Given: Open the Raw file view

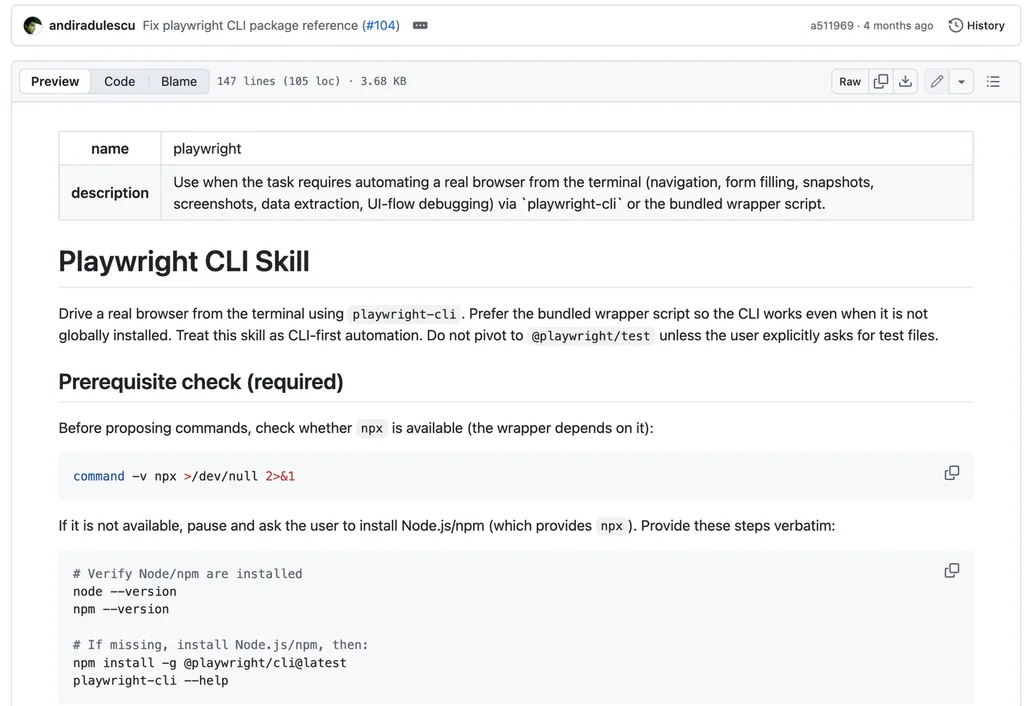Looking at the screenshot, I should point(850,82).
